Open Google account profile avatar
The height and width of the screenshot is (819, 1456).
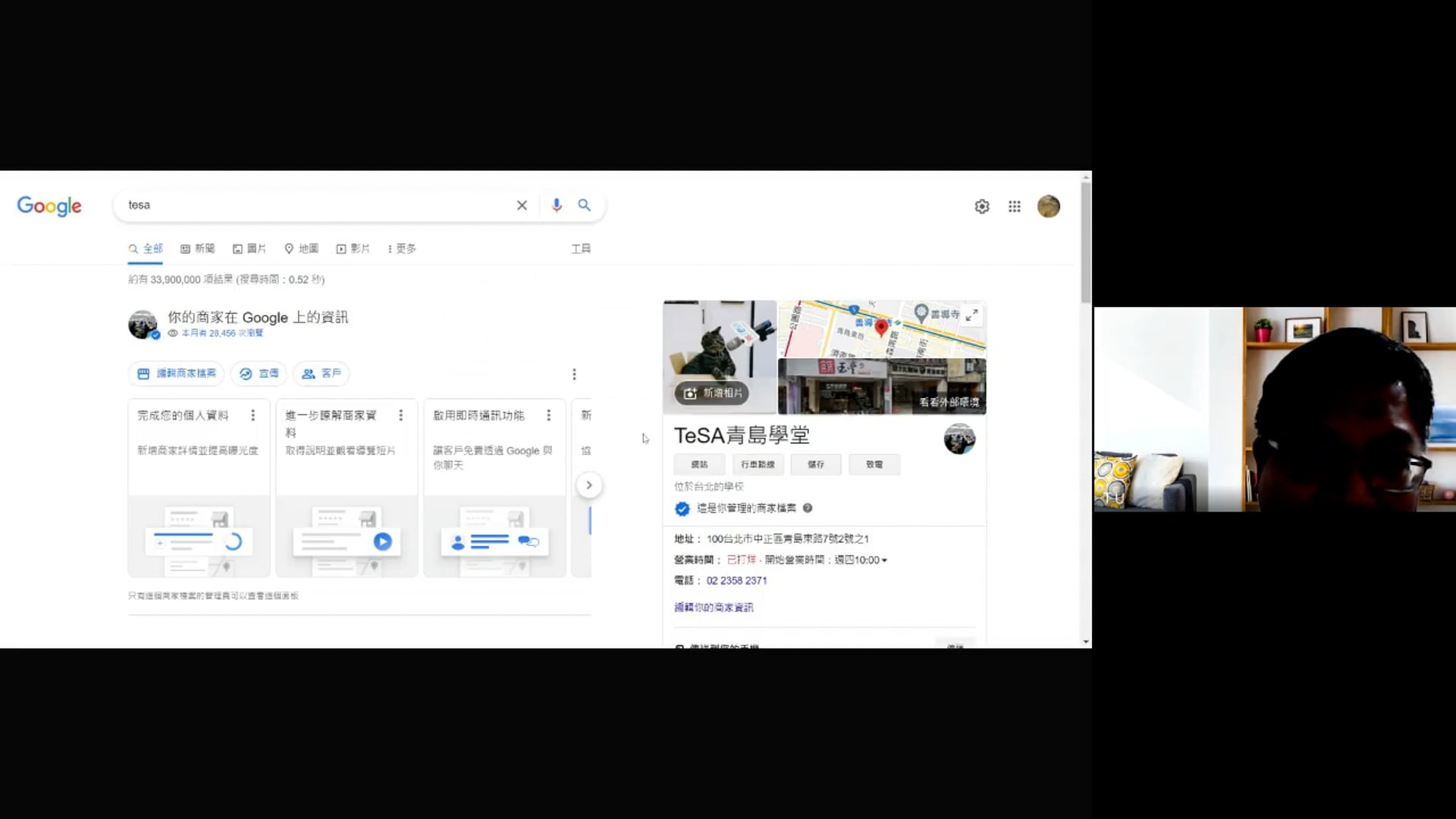(1049, 206)
